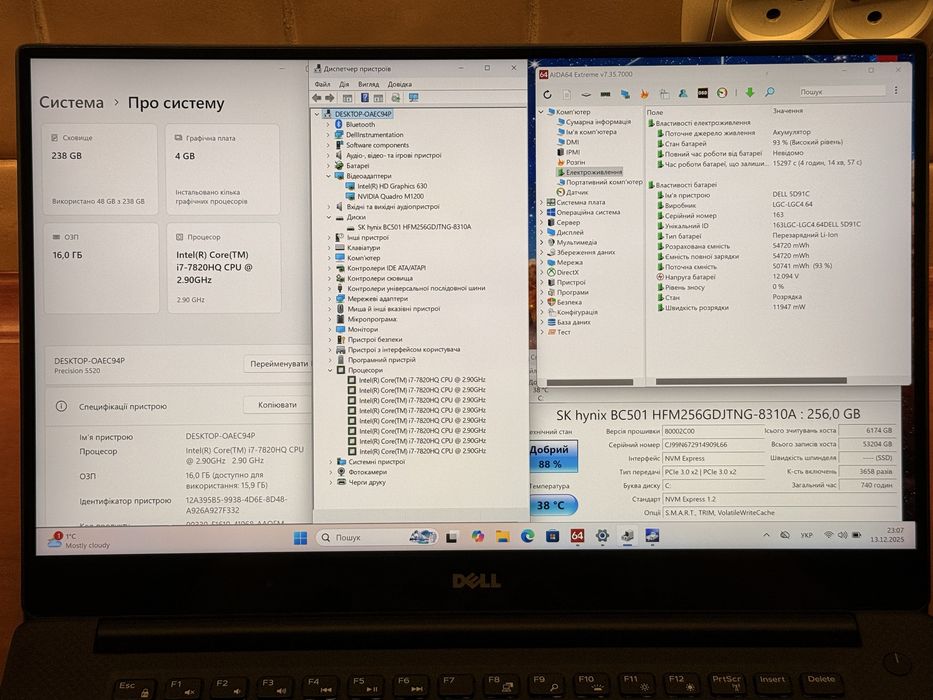Image resolution: width=933 pixels, height=700 pixels.
Task: Click the Перейменувати button in Settings
Action: click(278, 364)
